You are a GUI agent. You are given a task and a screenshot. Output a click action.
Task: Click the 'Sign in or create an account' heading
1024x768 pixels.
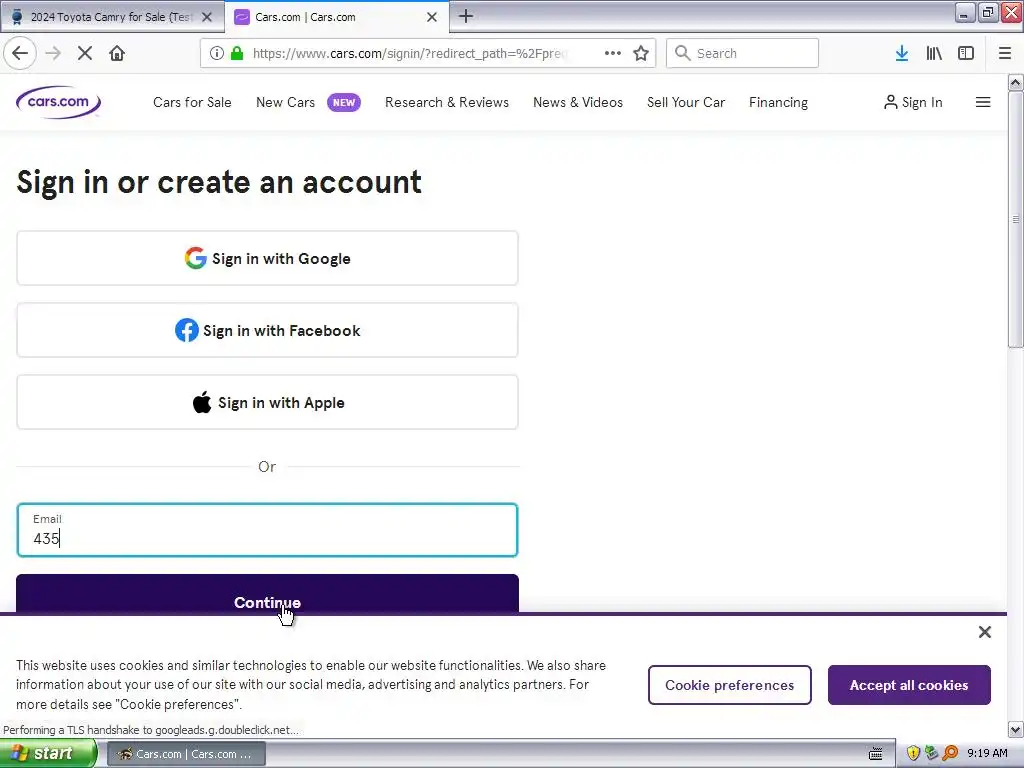(219, 182)
